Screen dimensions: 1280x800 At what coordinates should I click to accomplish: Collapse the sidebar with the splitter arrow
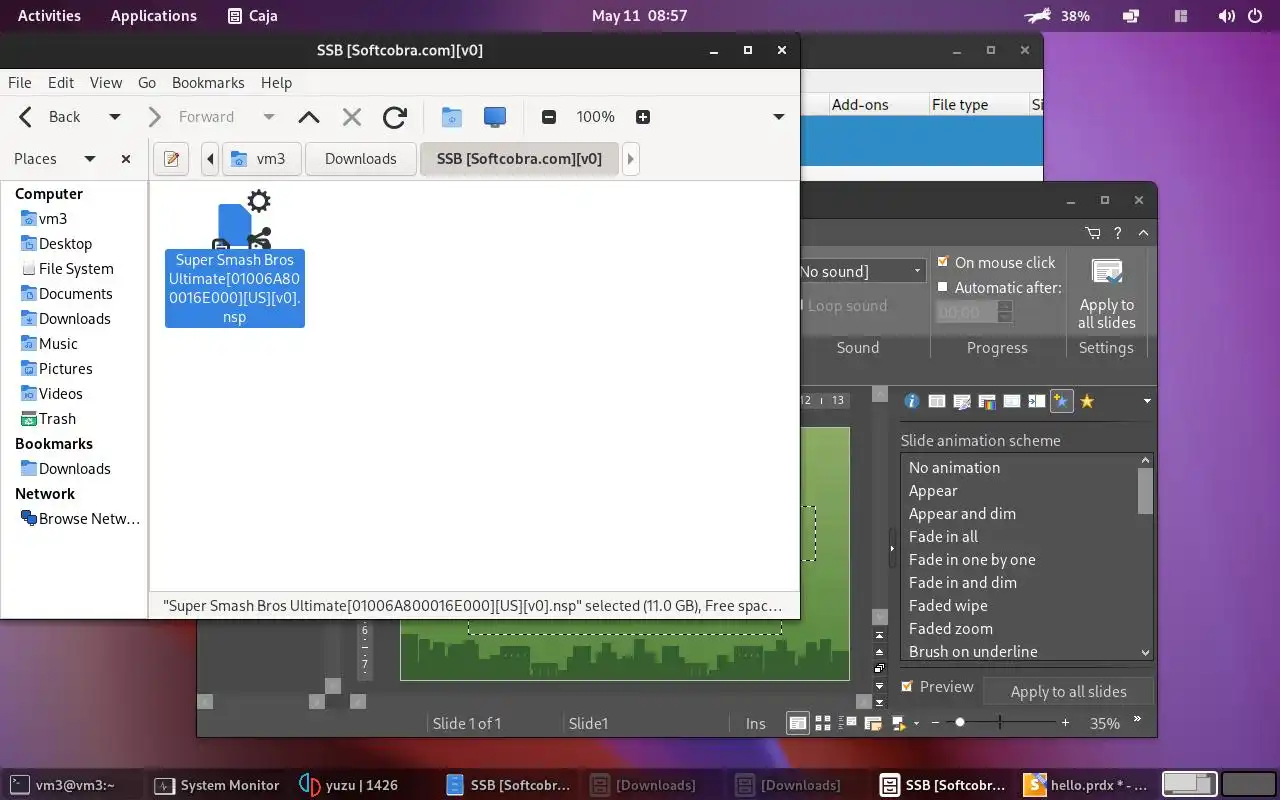click(892, 548)
